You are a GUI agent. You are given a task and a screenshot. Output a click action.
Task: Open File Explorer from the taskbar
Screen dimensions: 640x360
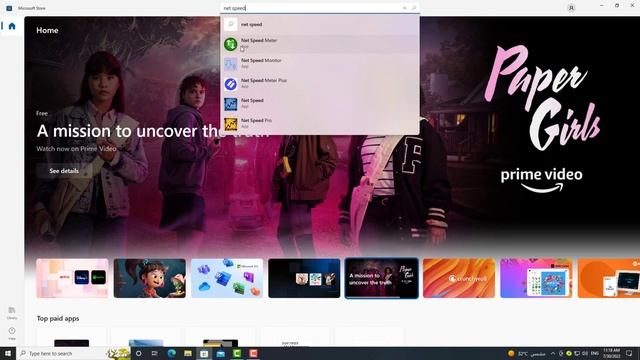click(x=188, y=353)
